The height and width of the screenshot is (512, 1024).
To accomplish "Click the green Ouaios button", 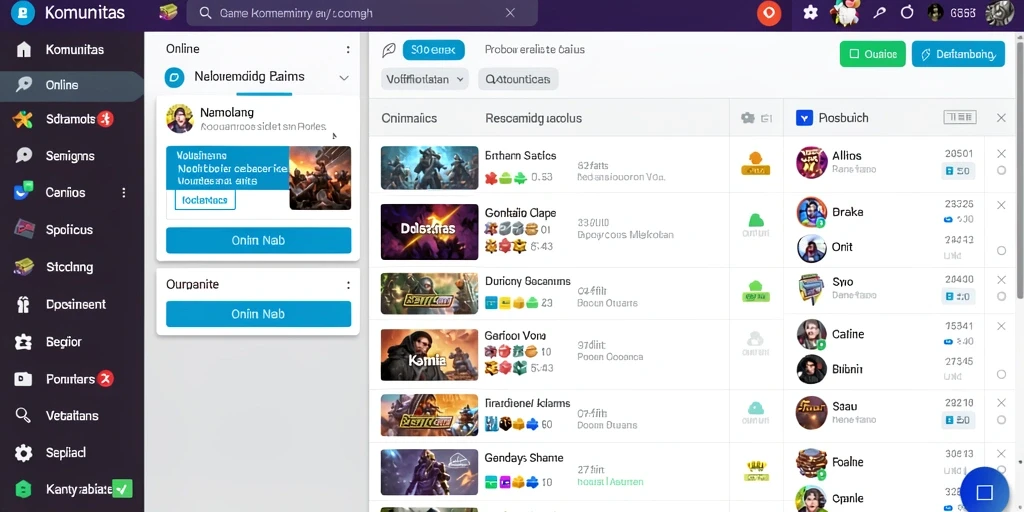I will coord(872,54).
